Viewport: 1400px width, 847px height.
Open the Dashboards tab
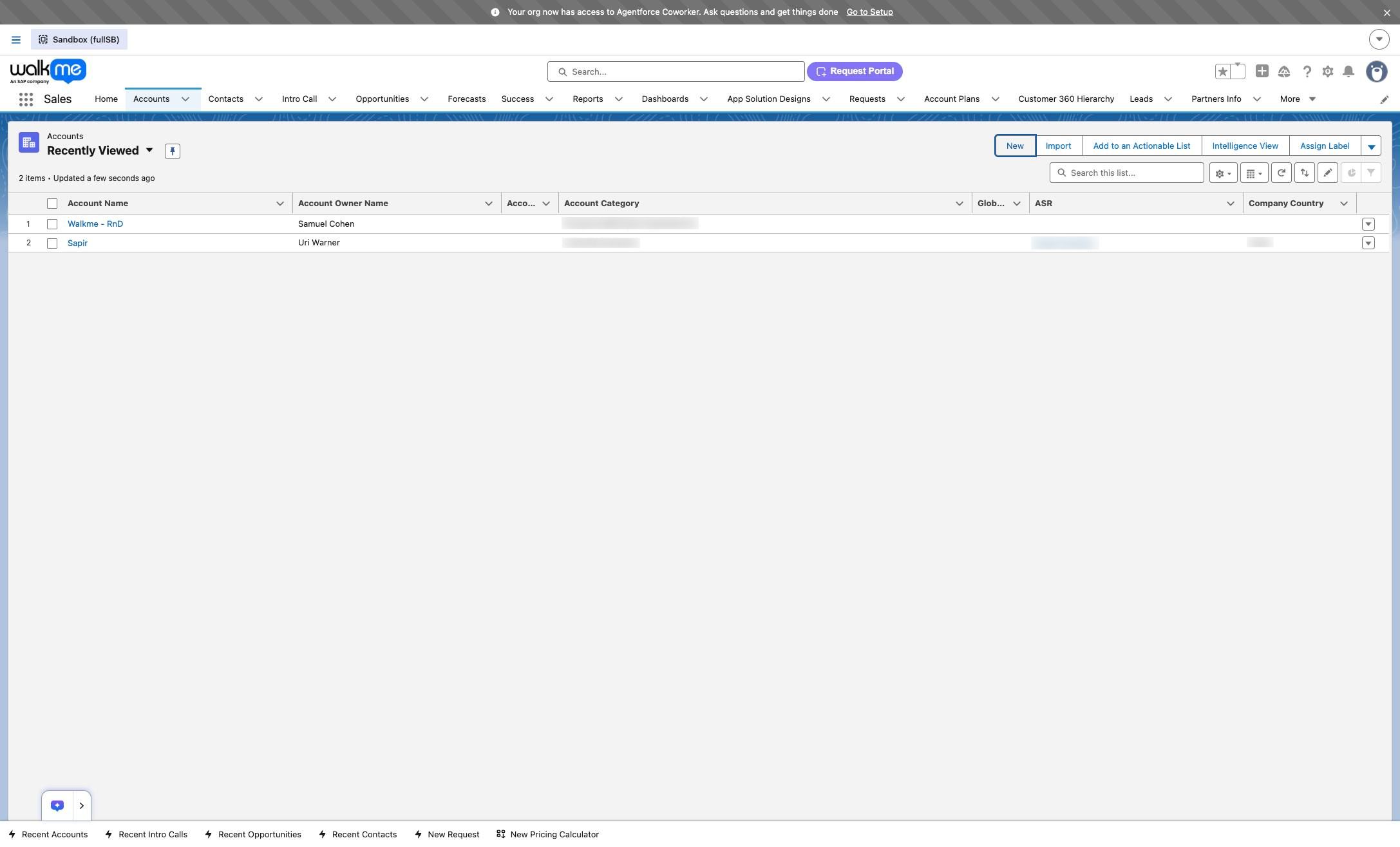pos(665,99)
